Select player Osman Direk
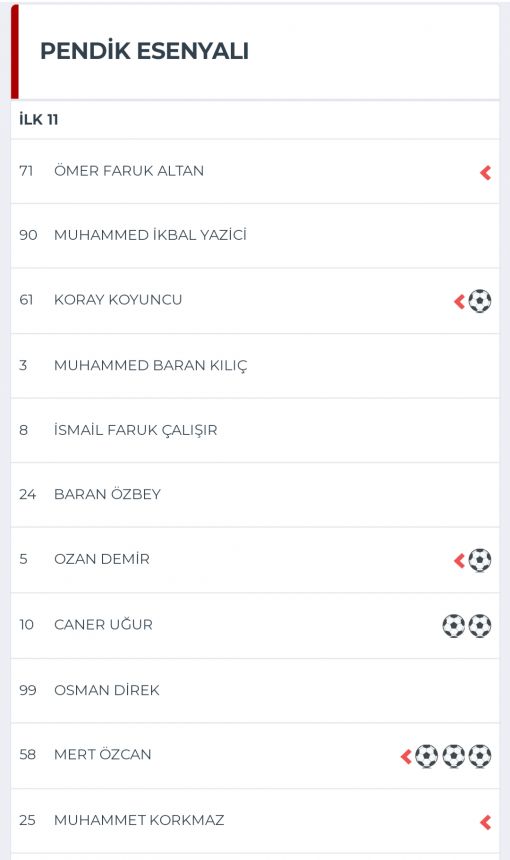Screen dimensions: 510x860 (255, 691)
